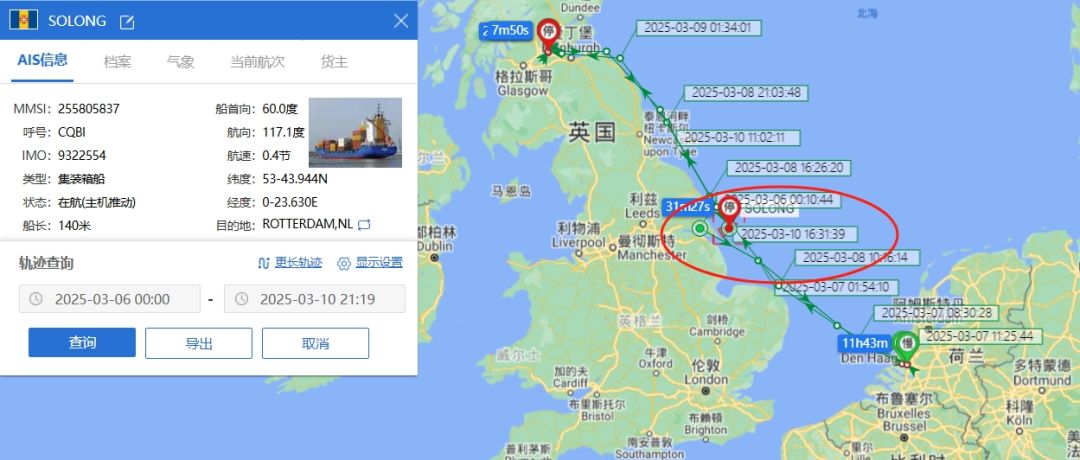The image size is (1080, 460).
Task: Click the 取消 cancel button
Action: point(315,343)
